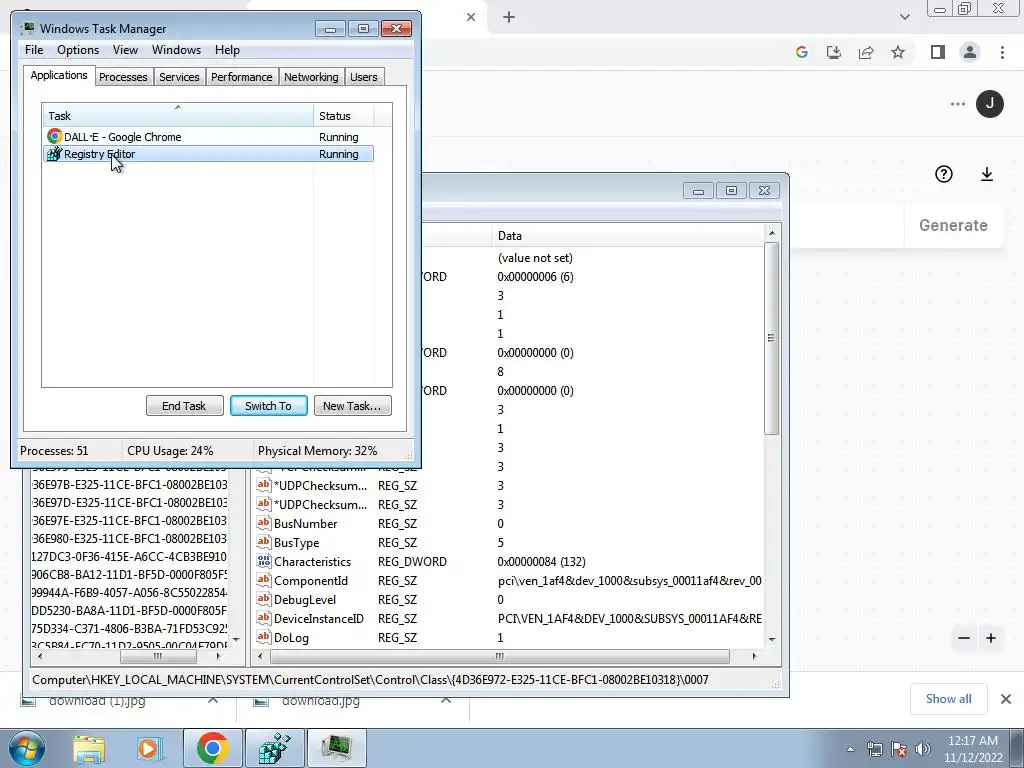Close the Chrome downloads bar
The width and height of the screenshot is (1024, 768).
click(x=1006, y=699)
